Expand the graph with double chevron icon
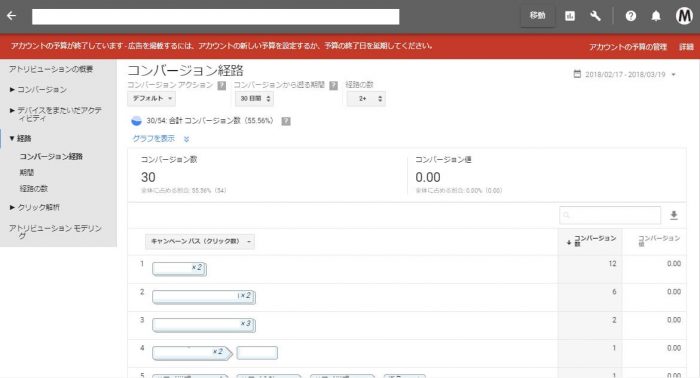The width and height of the screenshot is (700, 378). point(187,139)
